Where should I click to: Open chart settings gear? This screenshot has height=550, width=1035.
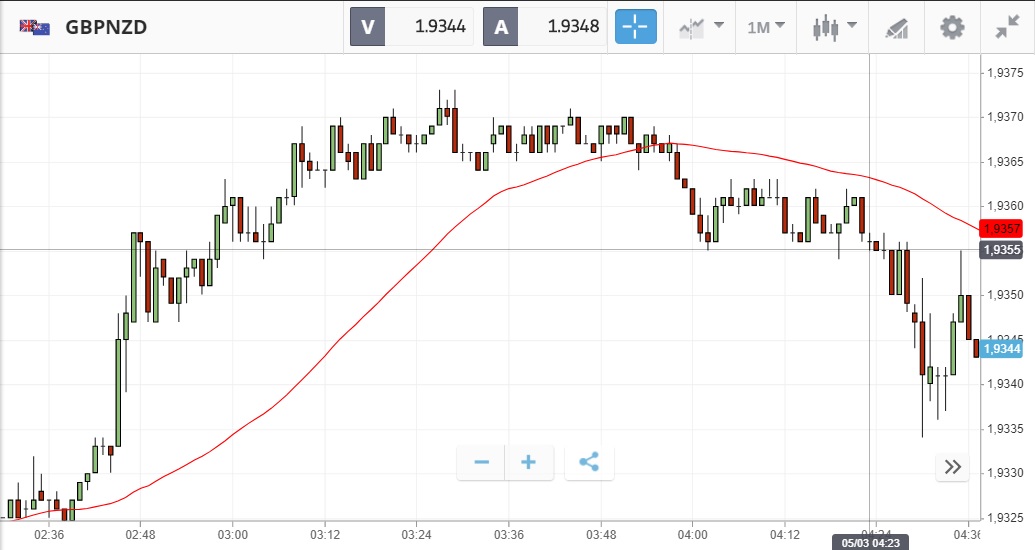tap(952, 27)
